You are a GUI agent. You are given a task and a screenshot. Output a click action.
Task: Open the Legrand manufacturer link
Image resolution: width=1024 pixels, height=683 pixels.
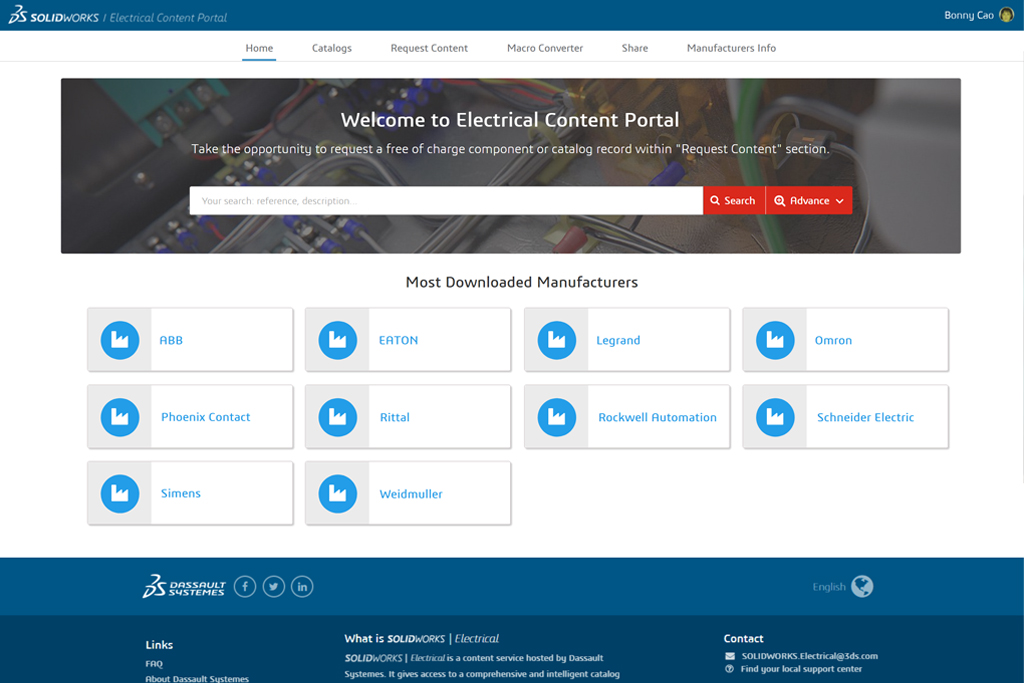[618, 340]
